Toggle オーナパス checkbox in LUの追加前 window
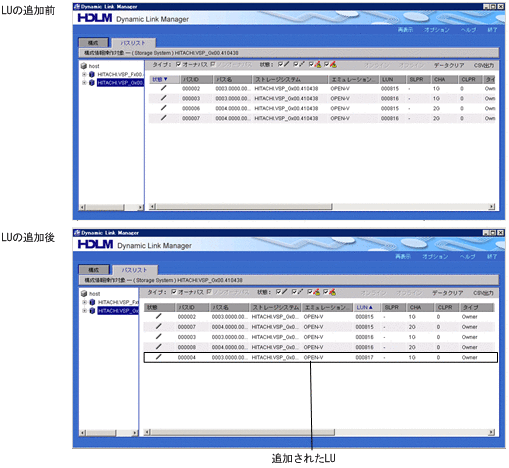 point(179,64)
